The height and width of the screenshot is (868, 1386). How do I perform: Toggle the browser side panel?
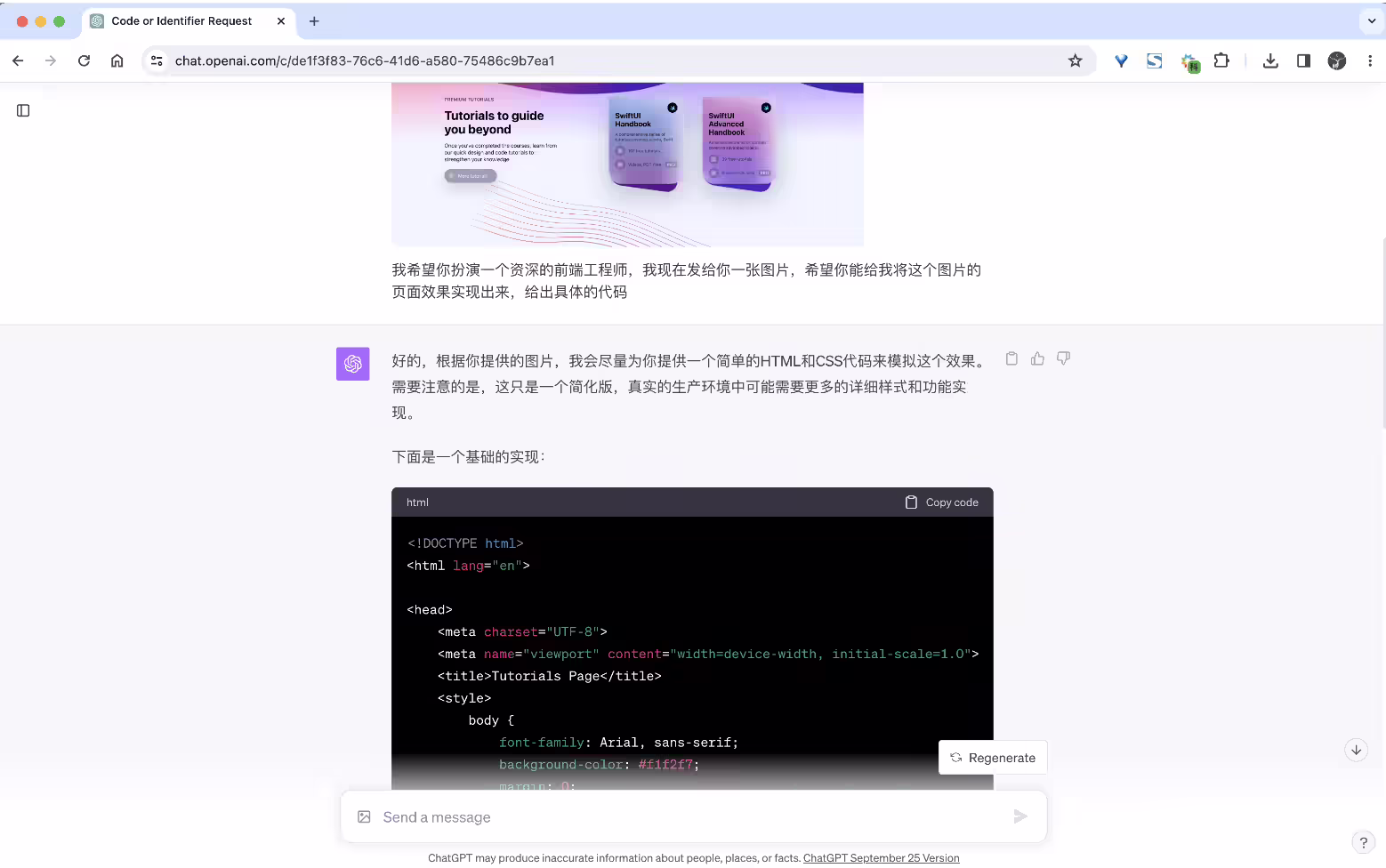(1303, 60)
